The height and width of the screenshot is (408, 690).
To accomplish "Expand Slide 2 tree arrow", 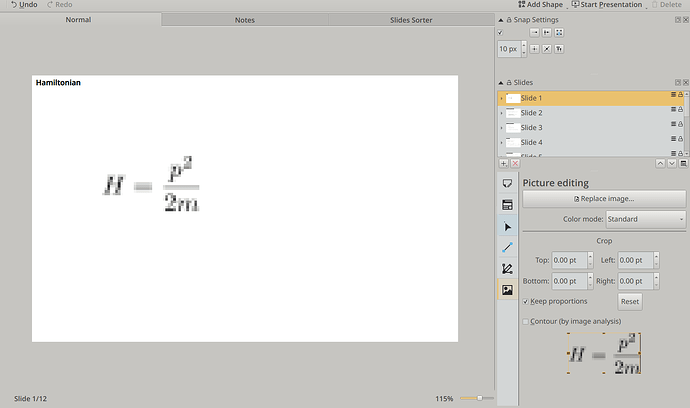I will coord(501,113).
